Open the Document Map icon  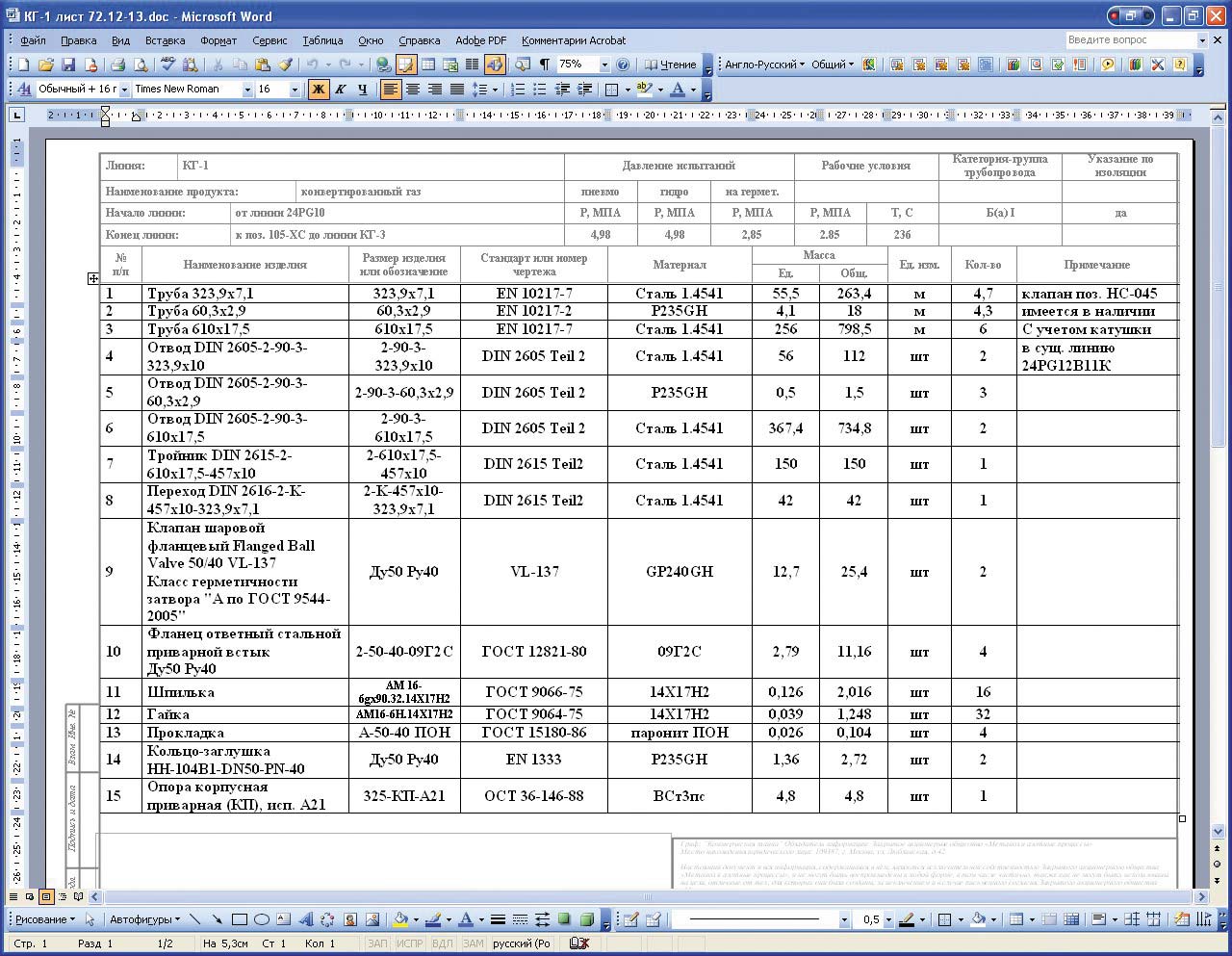522,65
